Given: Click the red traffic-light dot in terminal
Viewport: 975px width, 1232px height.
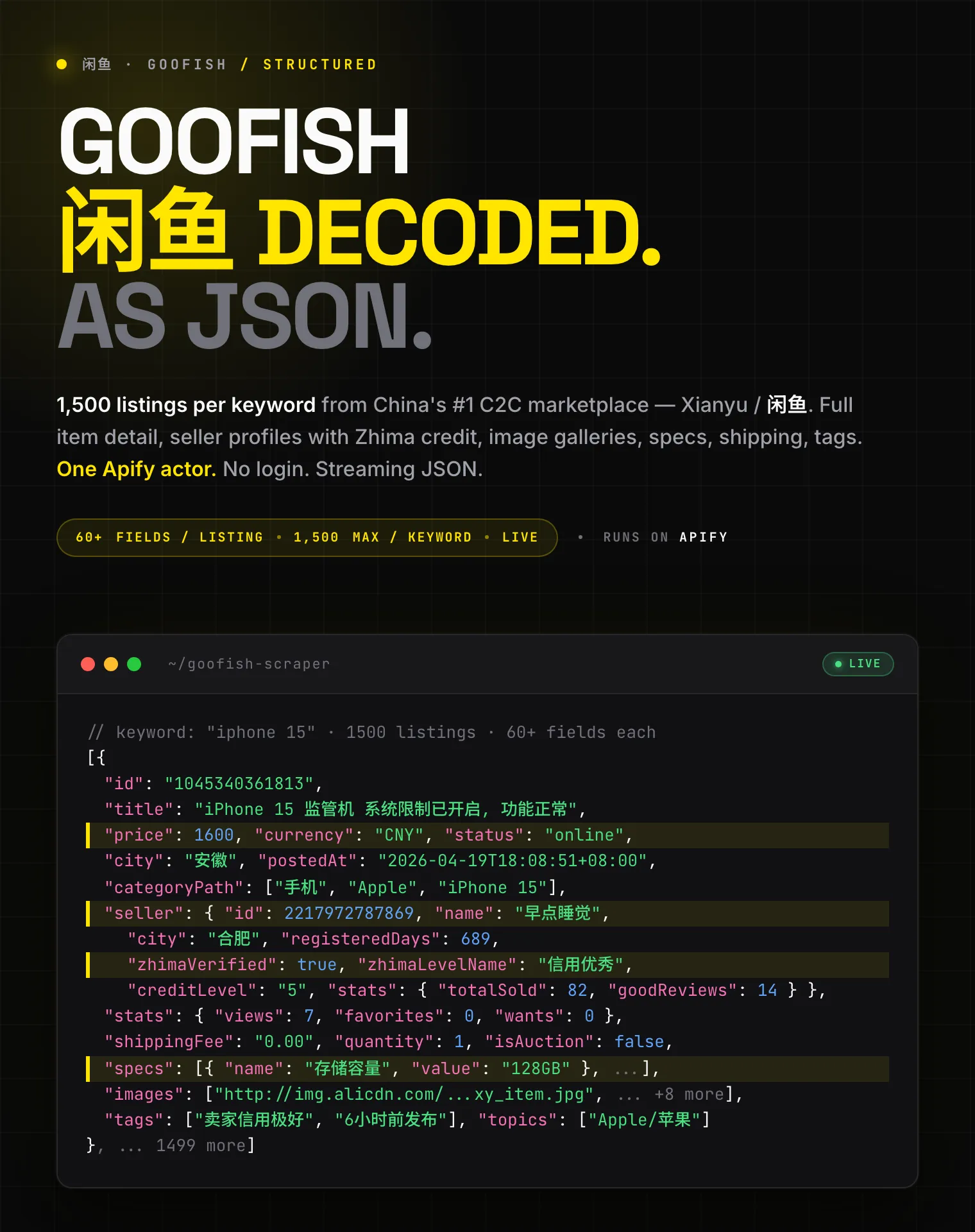Looking at the screenshot, I should coord(88,664).
